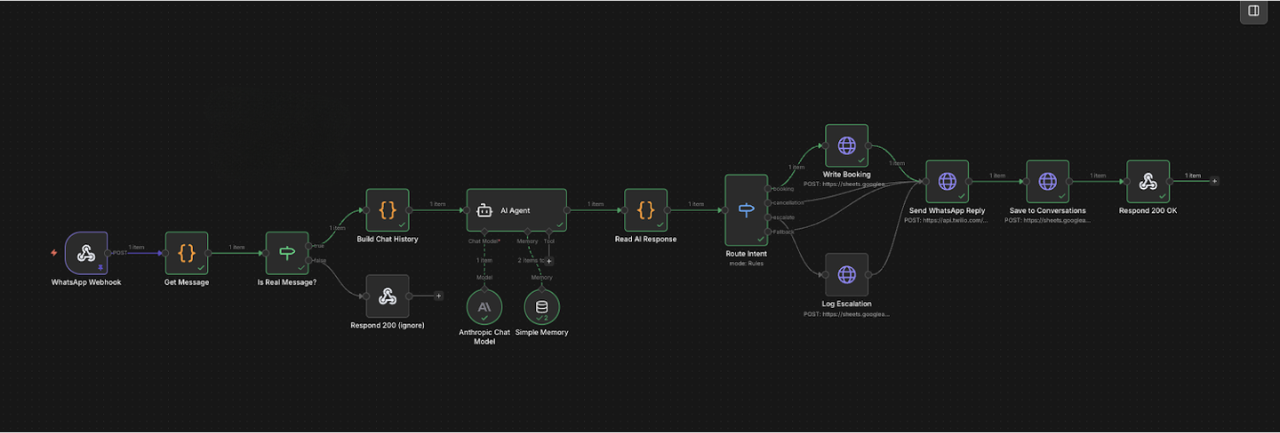Click the Send WhatsApp Reply node
Screen dimensions: 1280x433
point(947,182)
